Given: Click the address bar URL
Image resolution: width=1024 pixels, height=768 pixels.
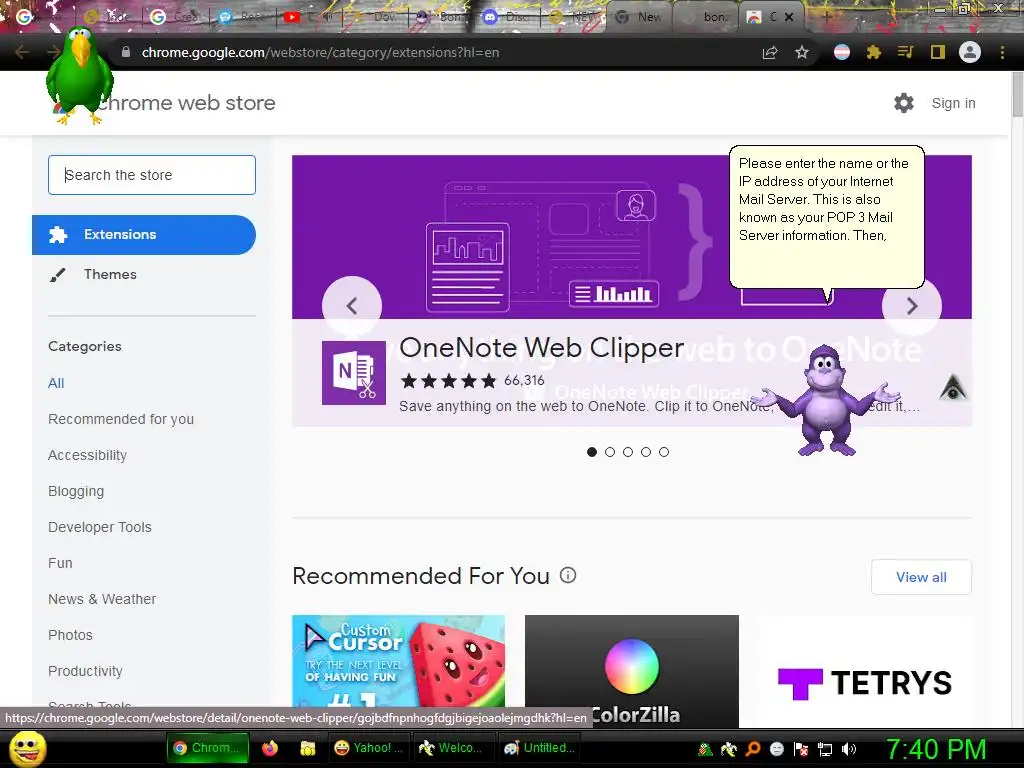Looking at the screenshot, I should point(320,52).
